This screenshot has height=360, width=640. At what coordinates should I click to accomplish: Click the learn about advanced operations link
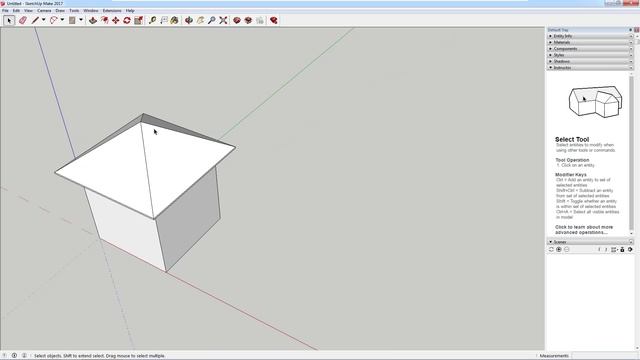click(x=584, y=230)
